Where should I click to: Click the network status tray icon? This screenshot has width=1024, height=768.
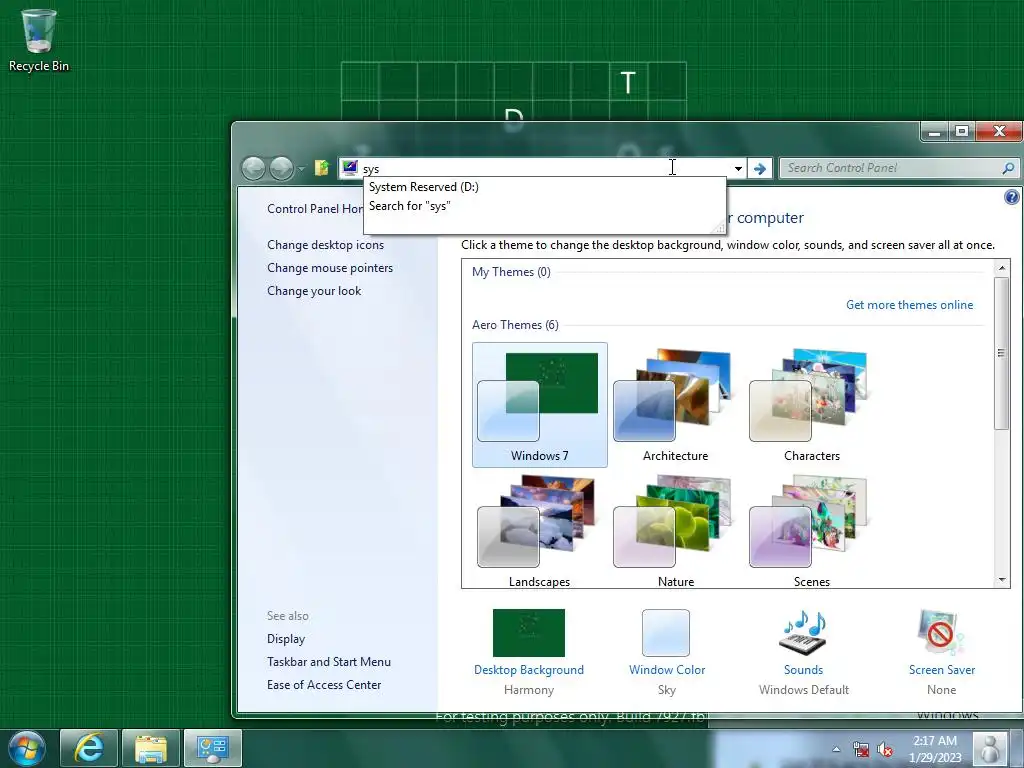click(x=861, y=749)
